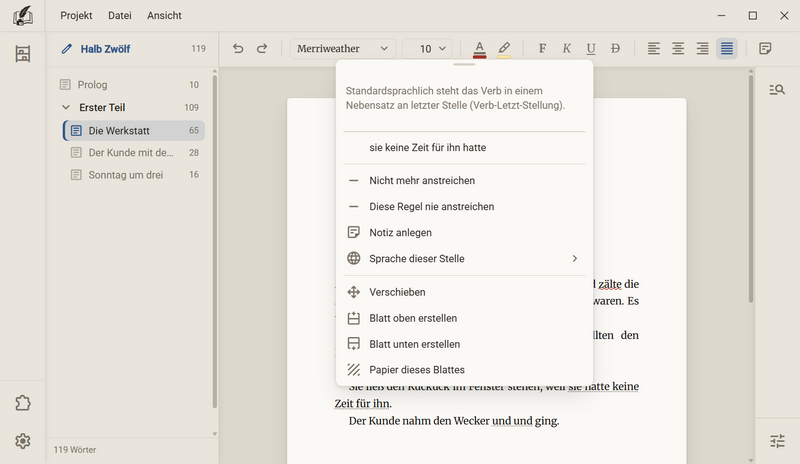Viewport: 800px width, 464px height.
Task: Click the Sonntag um drei sheet icon
Action: (76, 175)
